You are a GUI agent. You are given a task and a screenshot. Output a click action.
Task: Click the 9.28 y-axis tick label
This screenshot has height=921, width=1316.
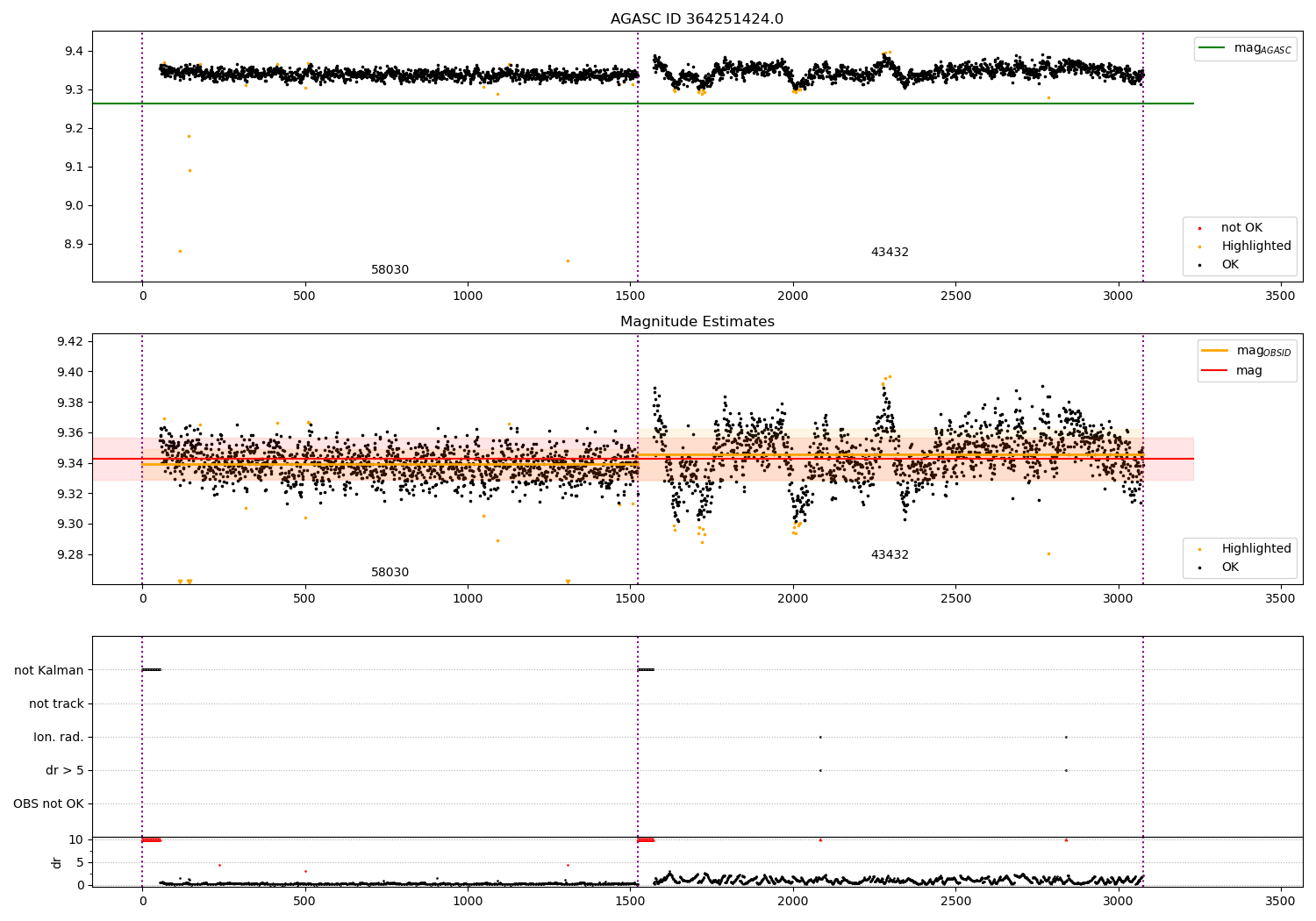pyautogui.click(x=70, y=554)
